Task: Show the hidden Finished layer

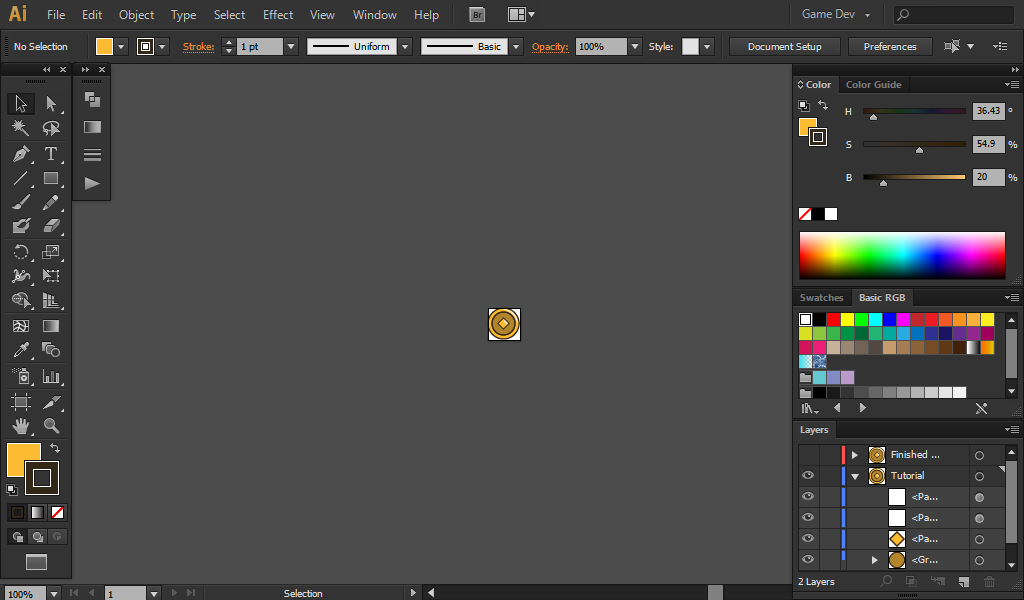Action: tap(808, 455)
